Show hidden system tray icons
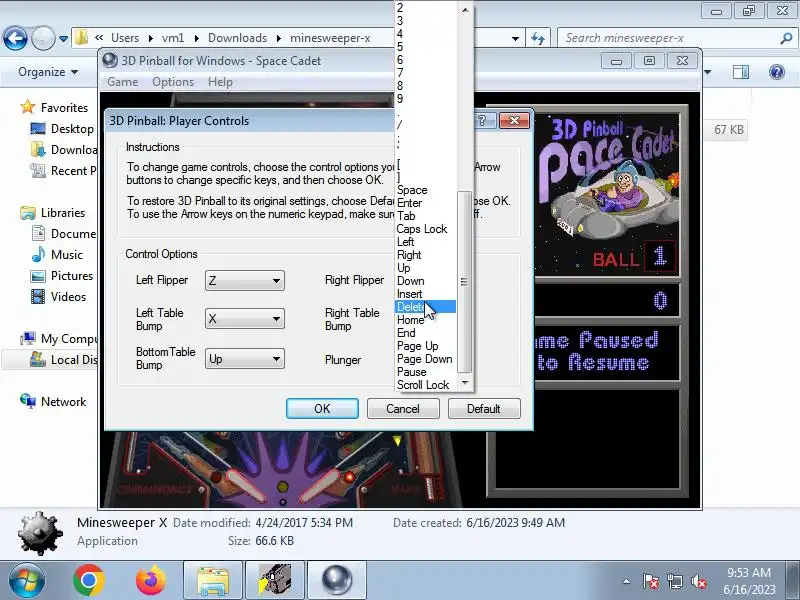Image resolution: width=800 pixels, height=600 pixels. (627, 581)
